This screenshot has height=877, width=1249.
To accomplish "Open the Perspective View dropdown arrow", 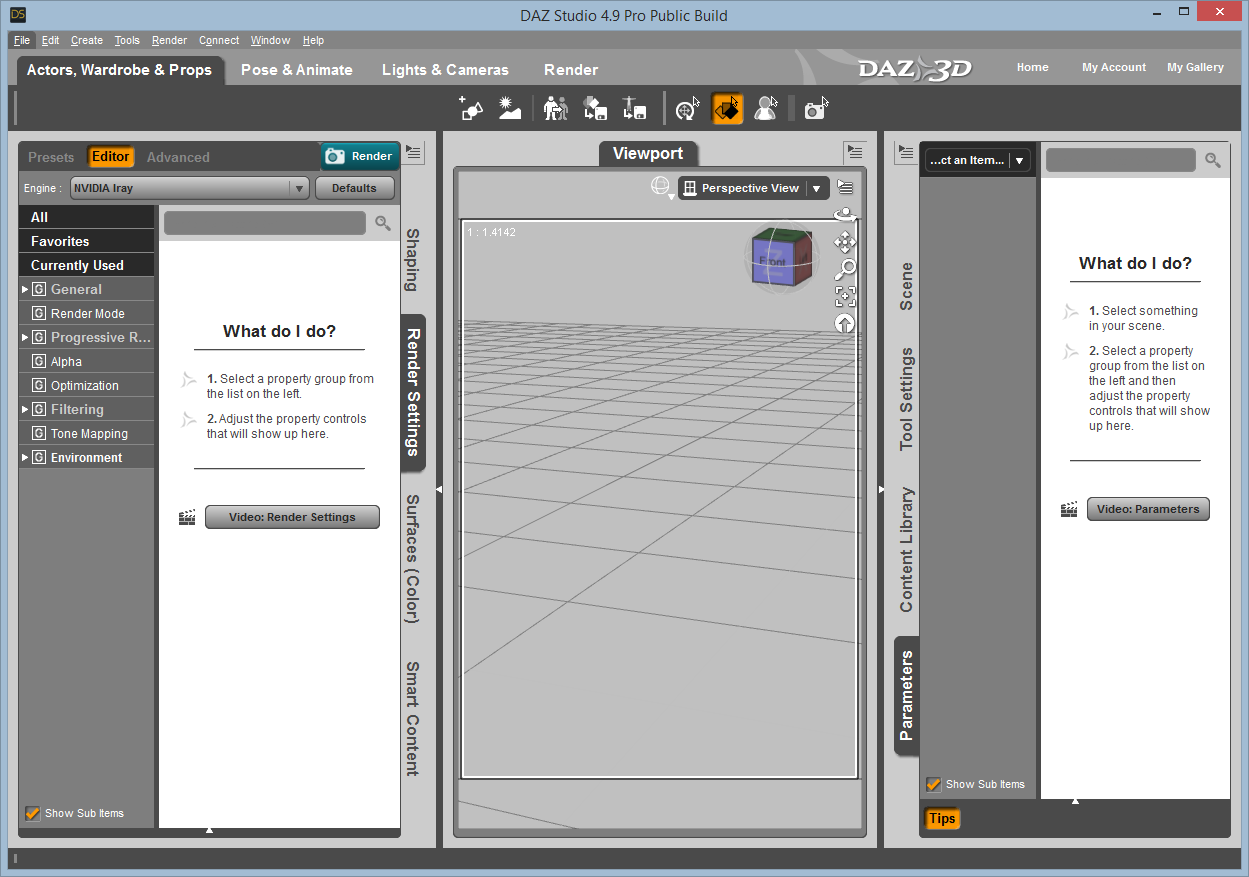I will (817, 188).
